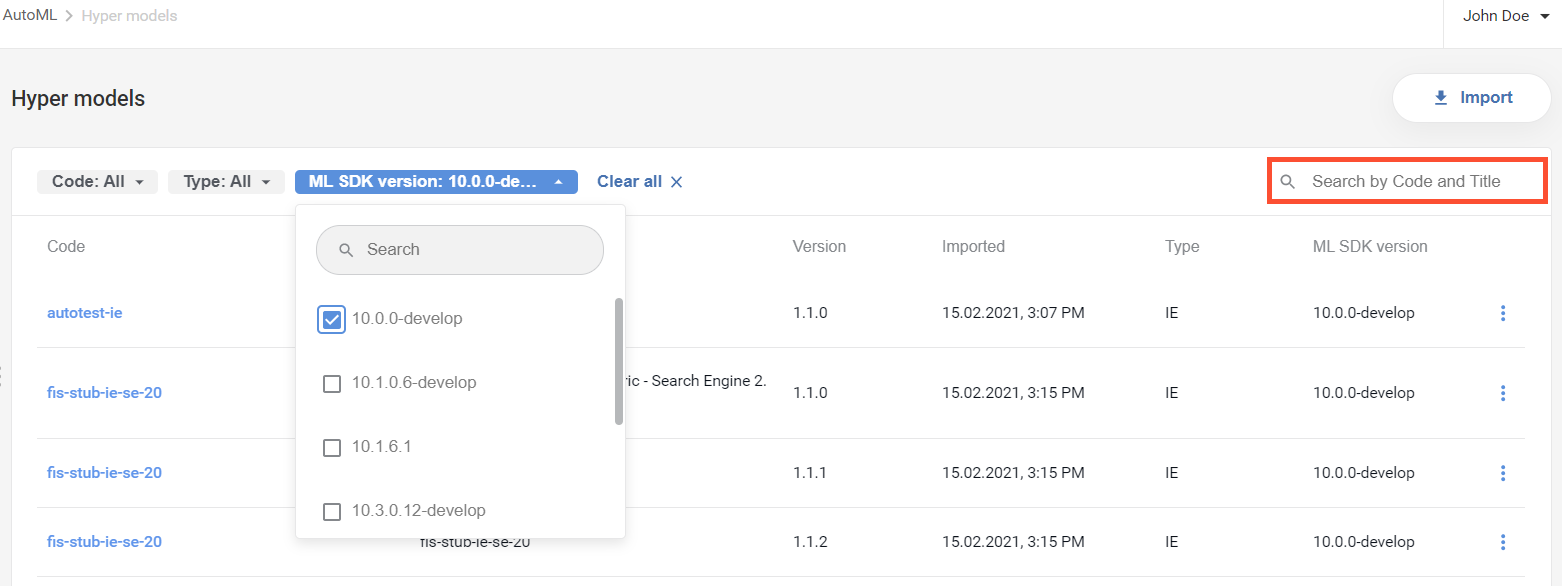
Task: Open actions menu for version 1.1.2 row
Action: pos(1502,542)
